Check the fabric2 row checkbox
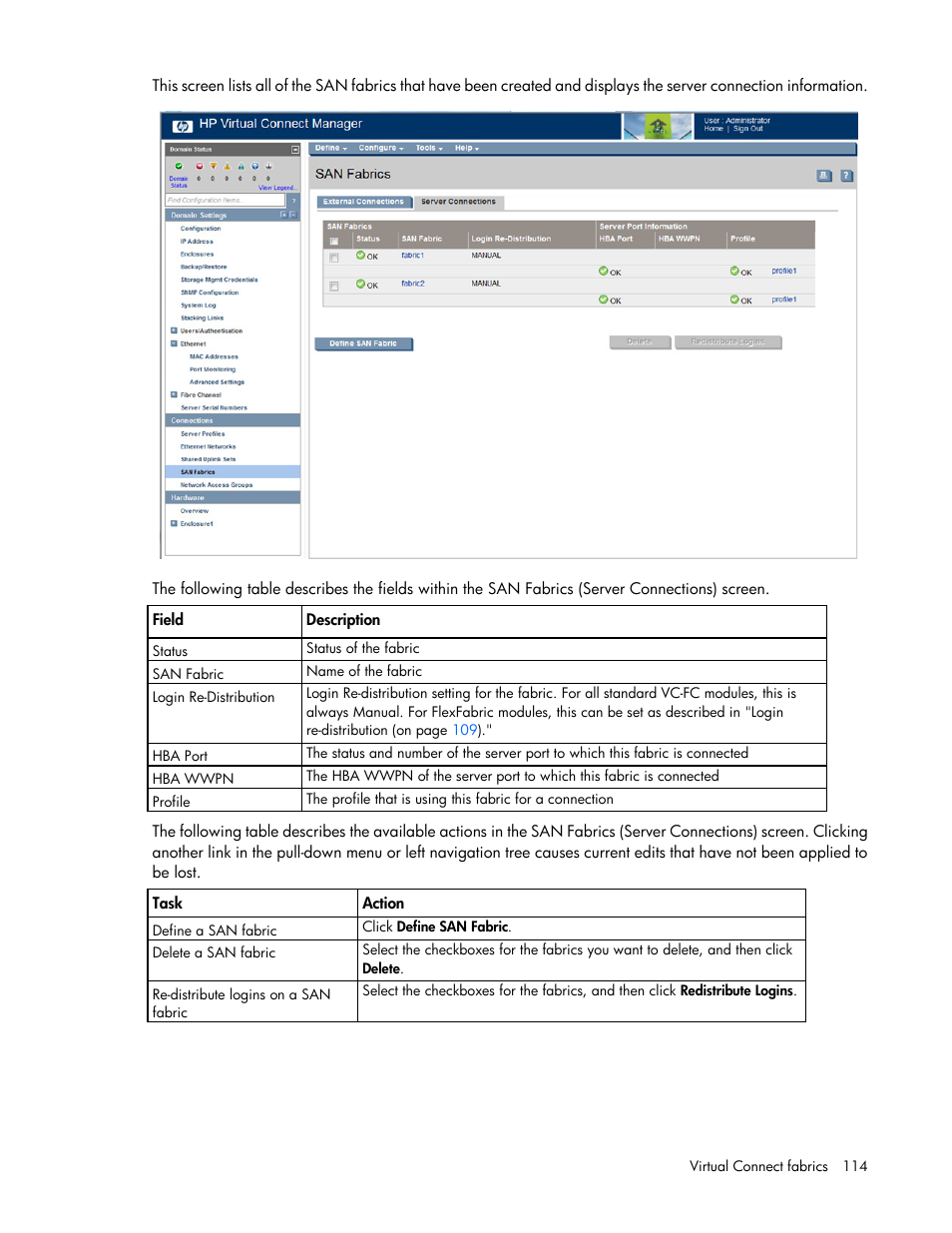This screenshot has height=1233, width=952. tap(334, 286)
